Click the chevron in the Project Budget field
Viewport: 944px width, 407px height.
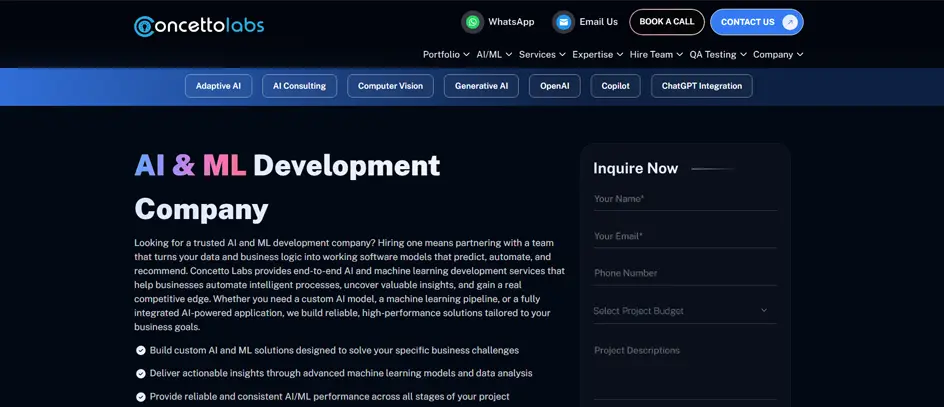coord(764,311)
